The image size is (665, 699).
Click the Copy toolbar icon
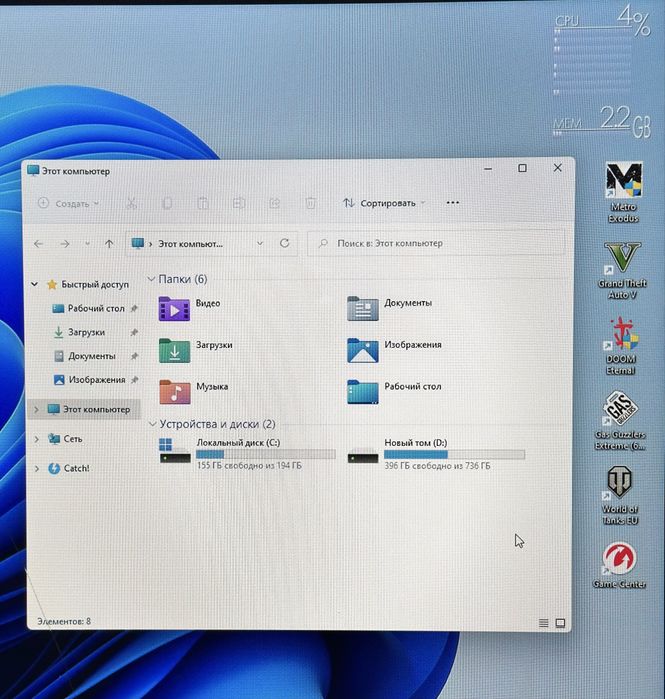pyautogui.click(x=167, y=204)
